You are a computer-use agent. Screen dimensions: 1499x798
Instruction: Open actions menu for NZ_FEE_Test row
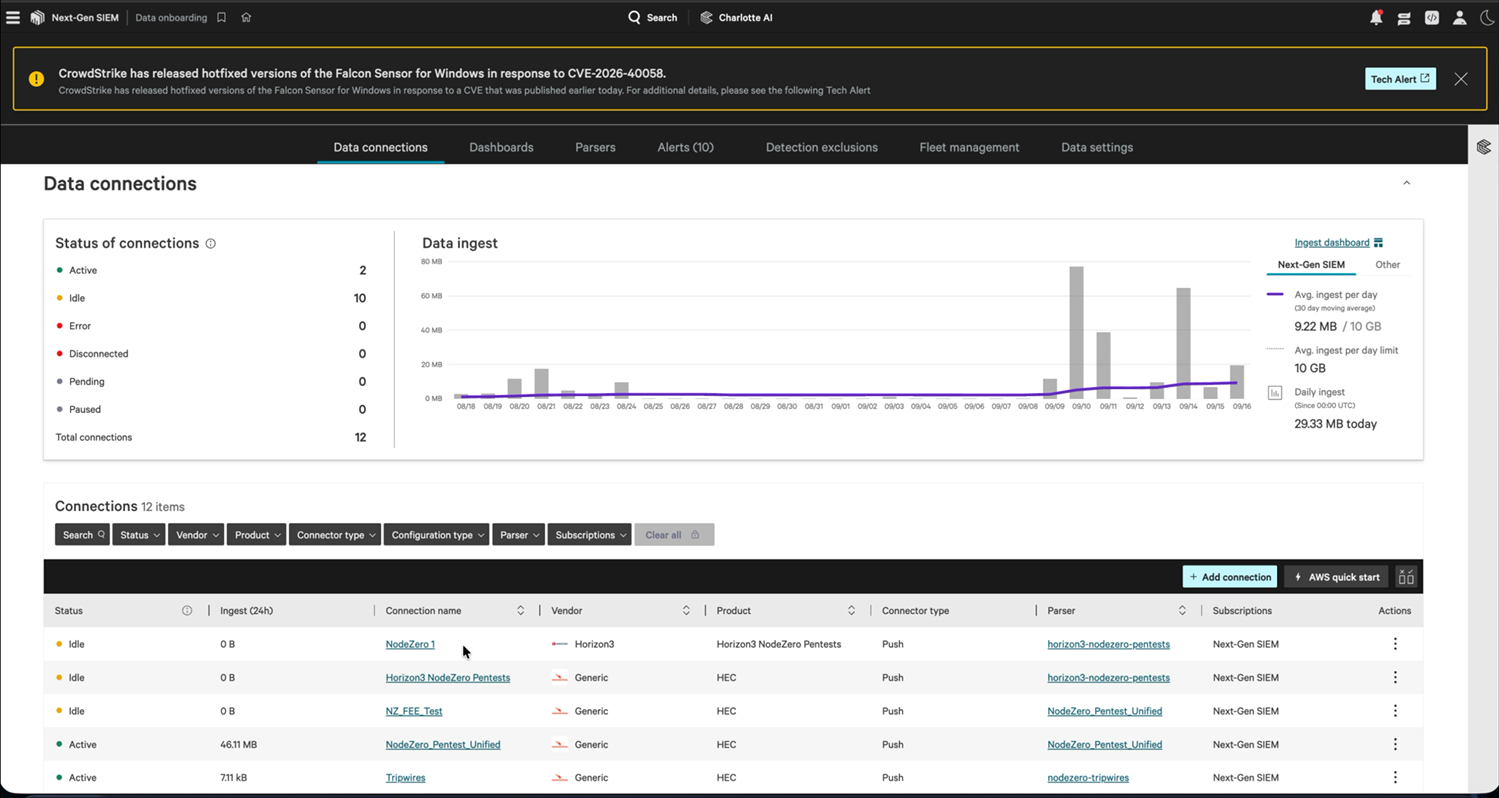(x=1395, y=711)
